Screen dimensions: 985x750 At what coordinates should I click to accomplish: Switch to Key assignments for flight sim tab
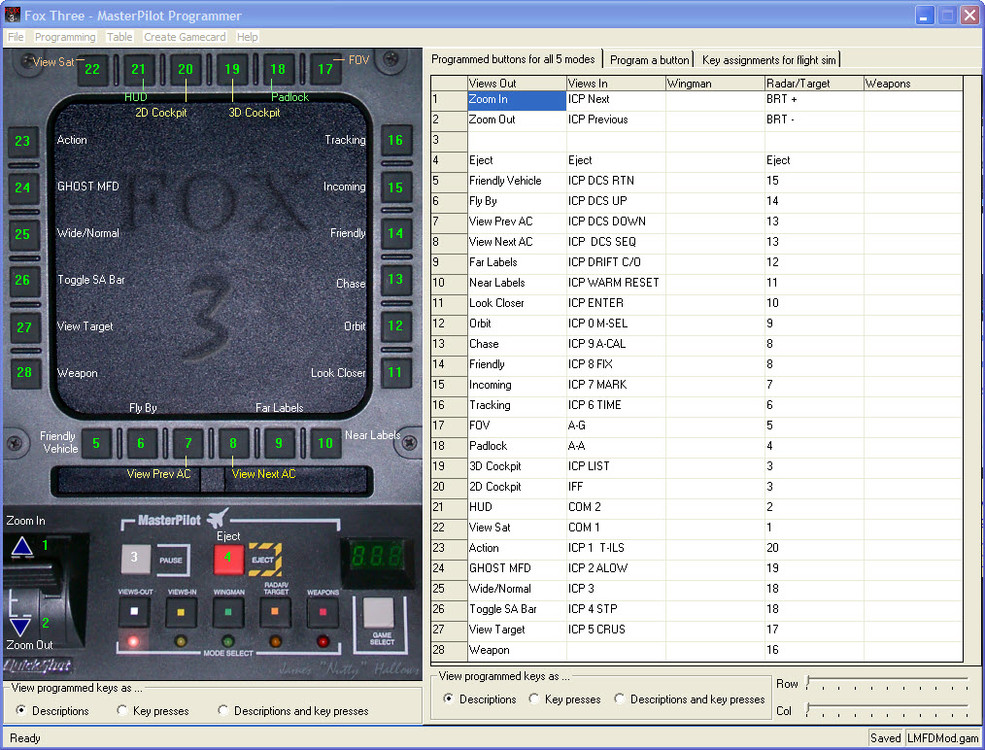[x=769, y=60]
